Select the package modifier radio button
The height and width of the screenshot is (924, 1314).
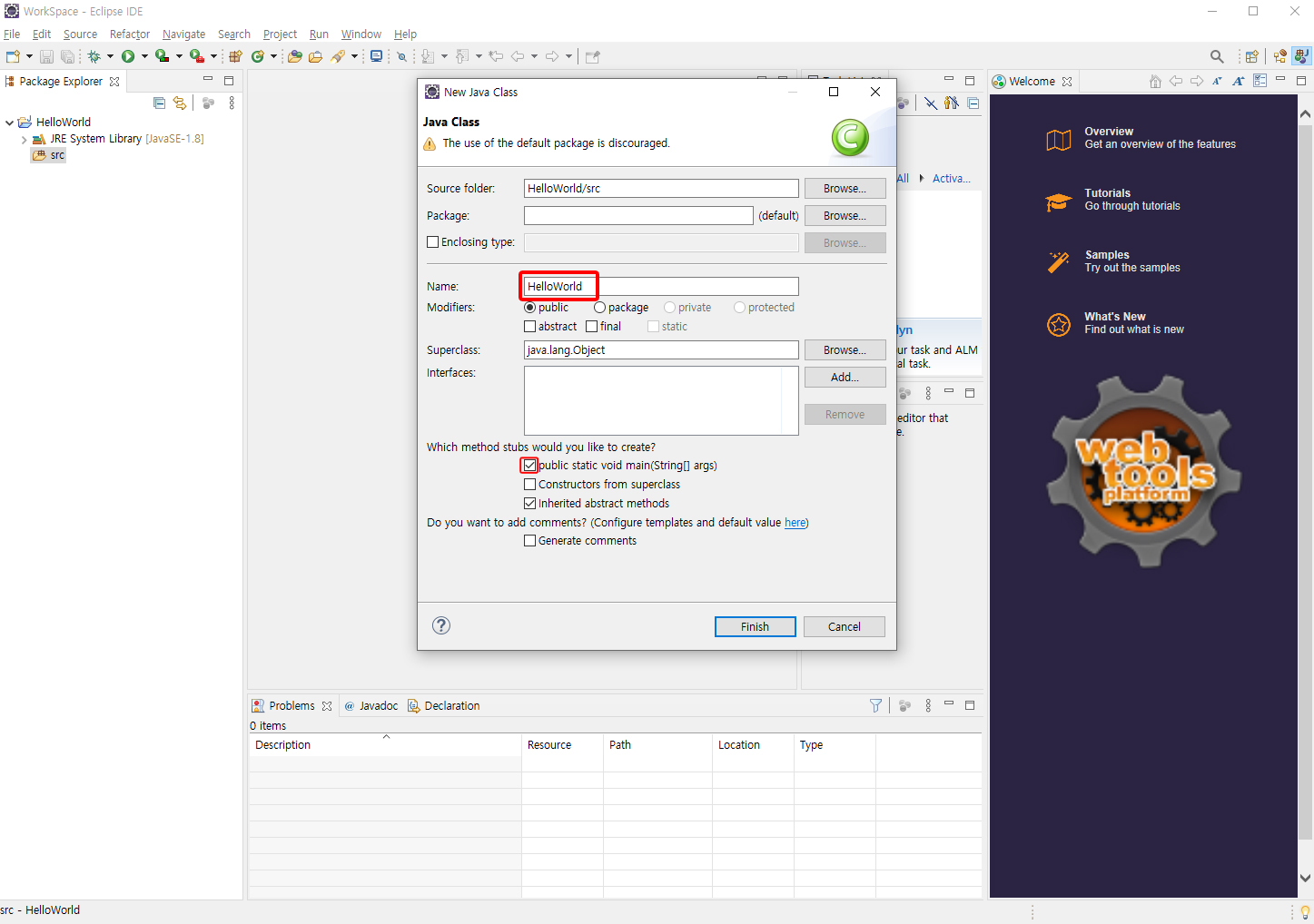coord(599,308)
